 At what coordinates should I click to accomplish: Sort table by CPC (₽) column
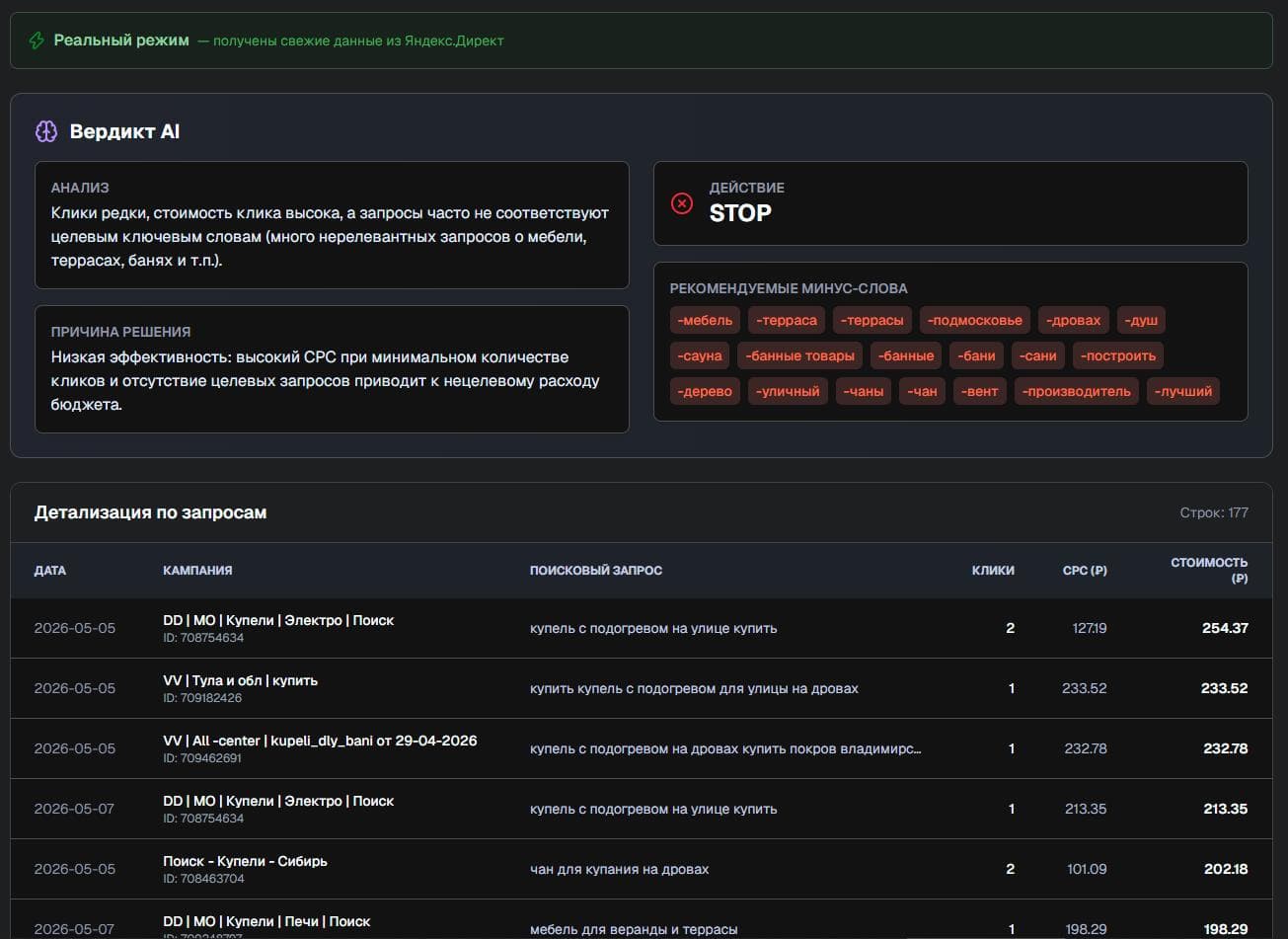click(1085, 571)
